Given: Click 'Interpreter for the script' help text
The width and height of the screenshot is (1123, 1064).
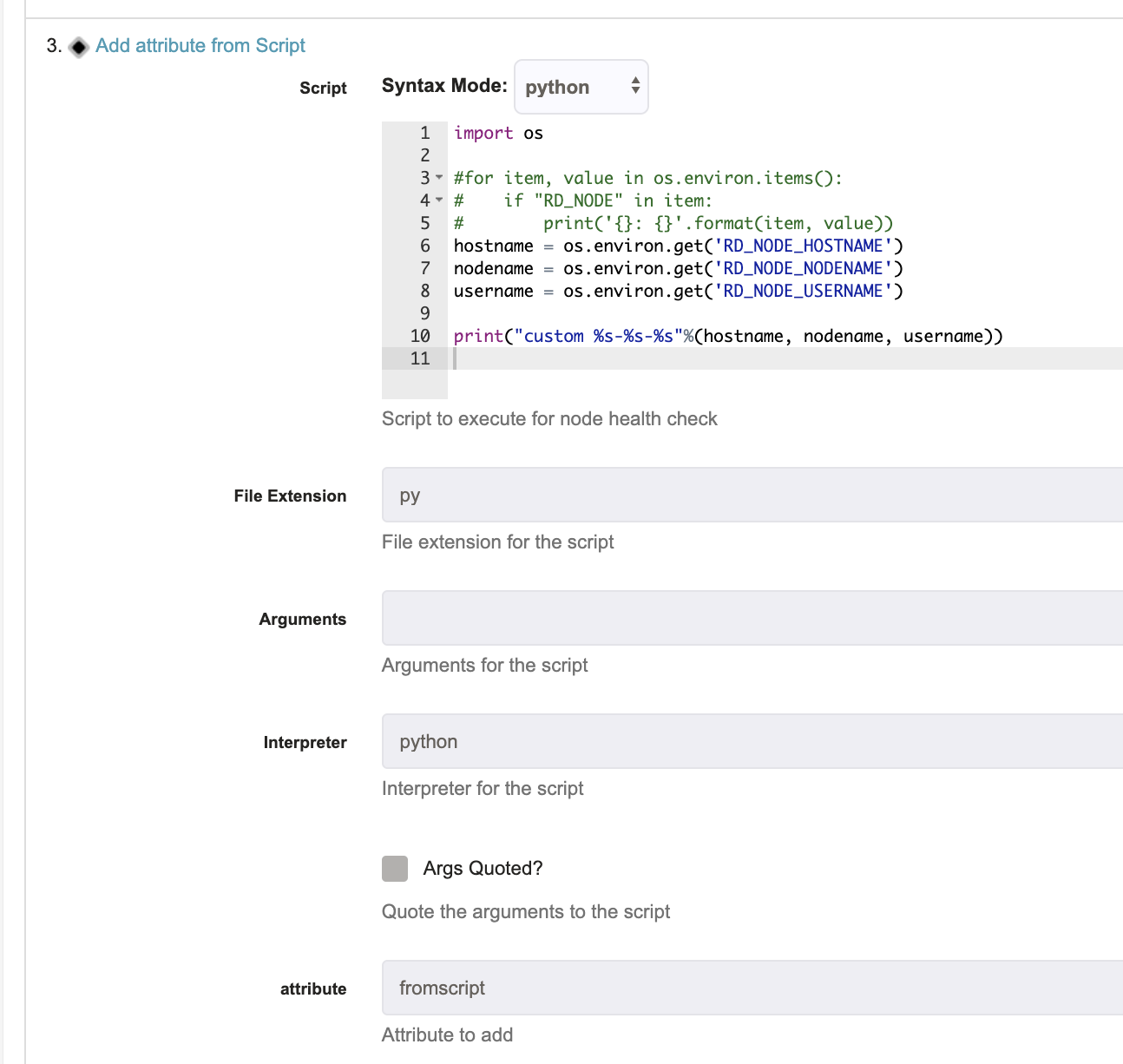Looking at the screenshot, I should [483, 788].
